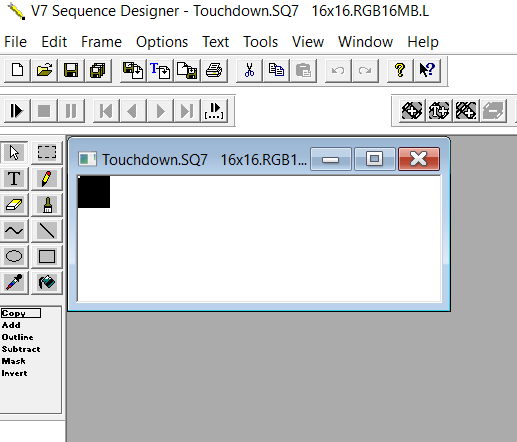
Task: Open the Frame menu
Action: 101,42
